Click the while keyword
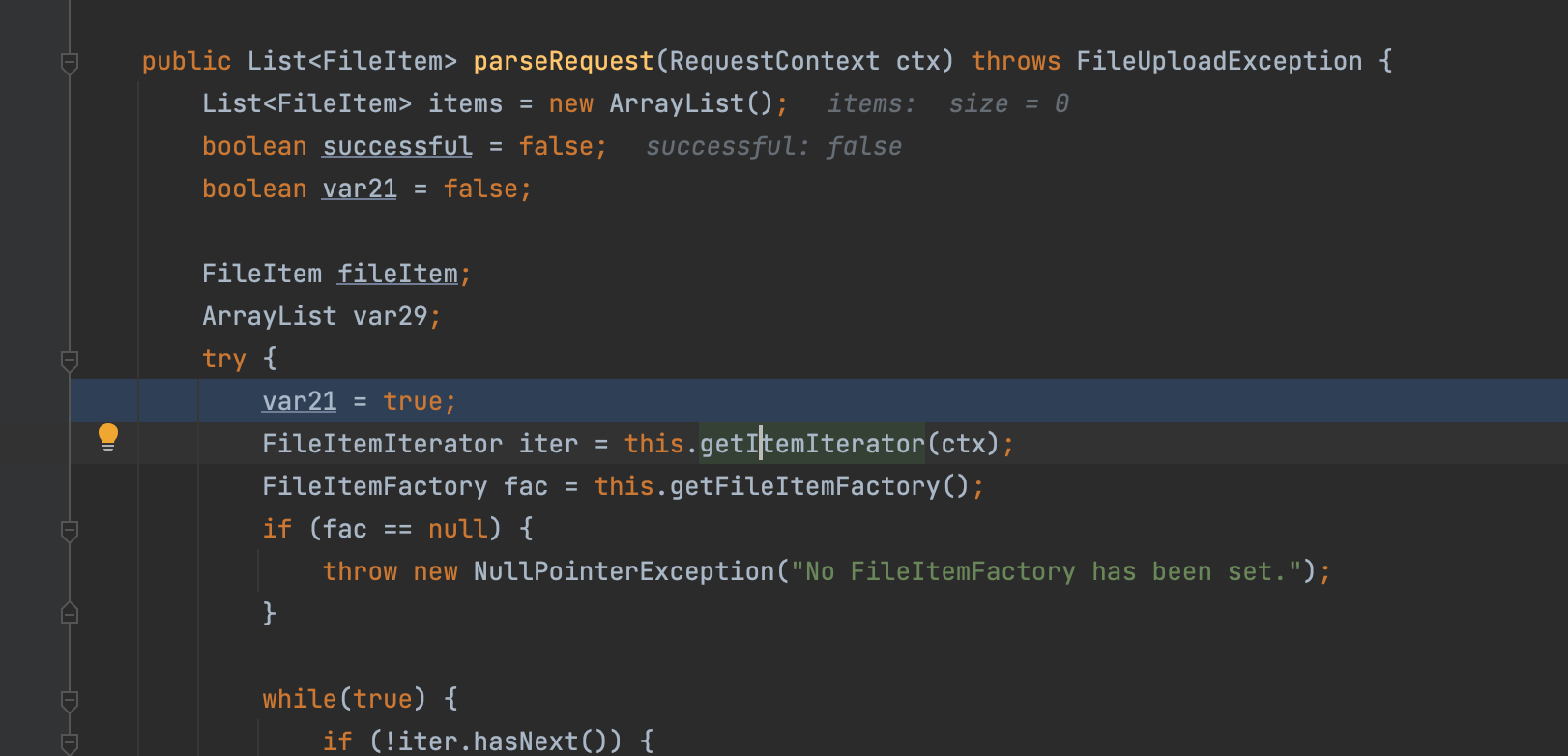The width and height of the screenshot is (1568, 756). (x=300, y=699)
